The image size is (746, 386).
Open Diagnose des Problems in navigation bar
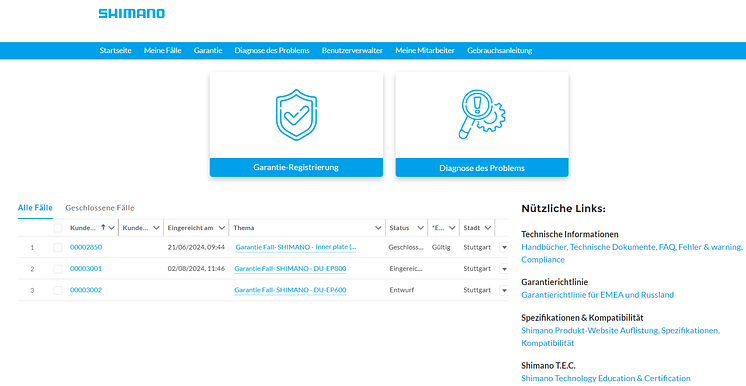(x=272, y=50)
